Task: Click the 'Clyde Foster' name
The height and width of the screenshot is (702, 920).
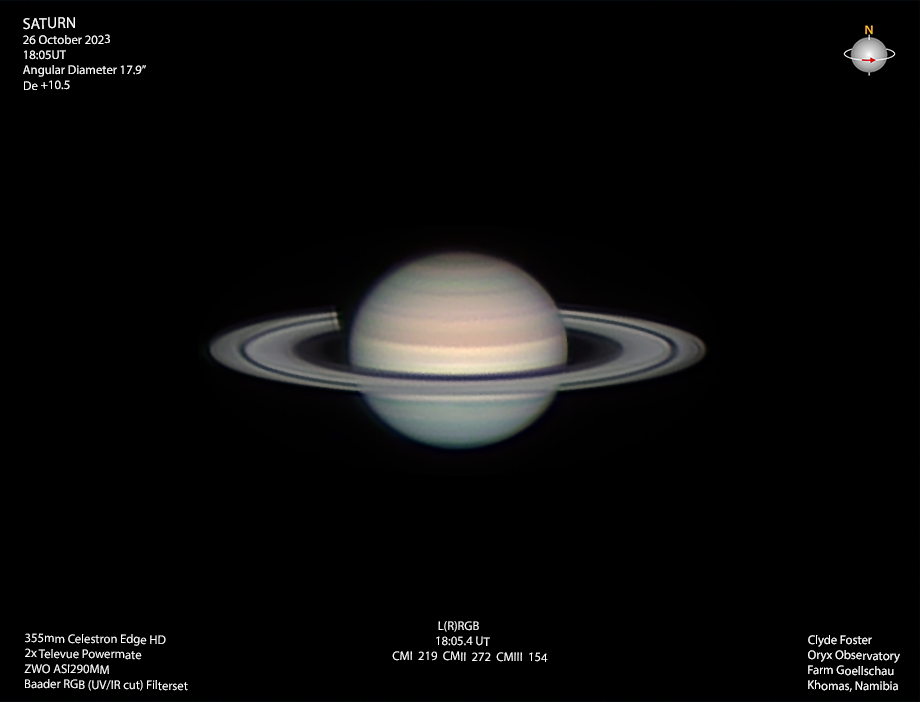Action: point(840,640)
